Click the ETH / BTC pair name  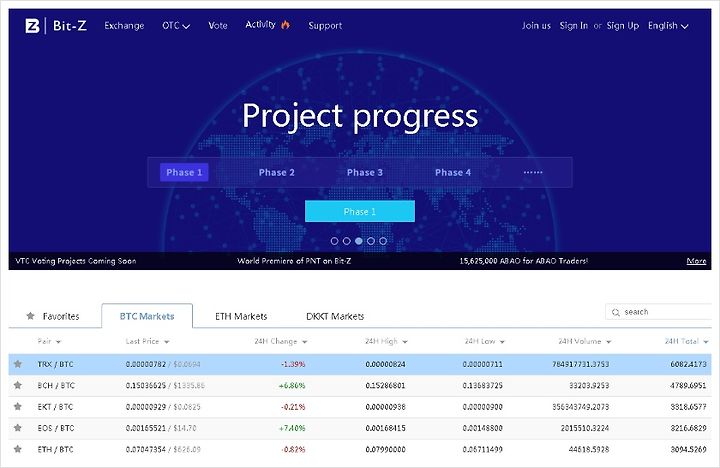pos(55,450)
